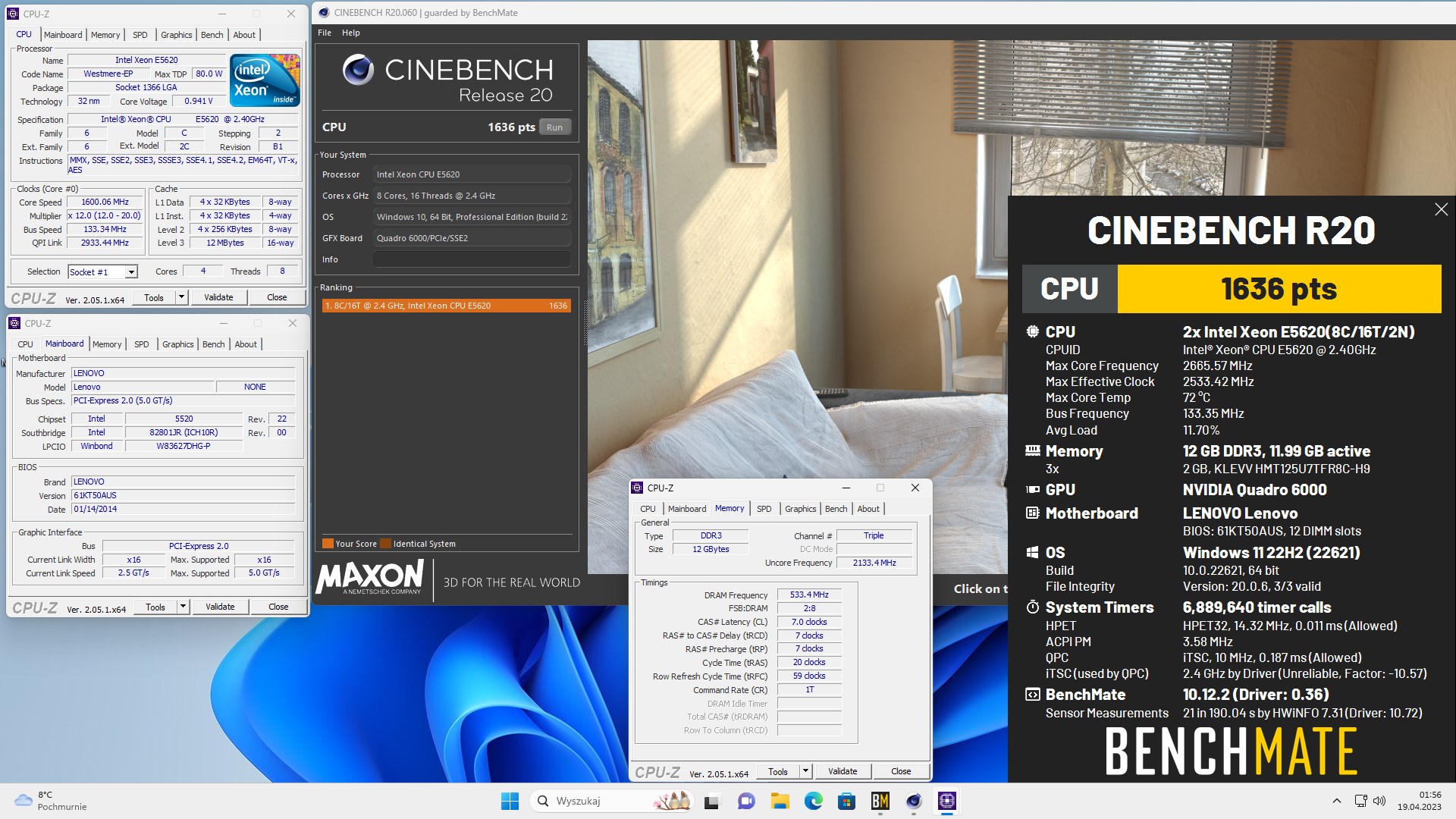1456x819 pixels.
Task: Click the yellow 1636 pts score banner
Action: point(1279,289)
